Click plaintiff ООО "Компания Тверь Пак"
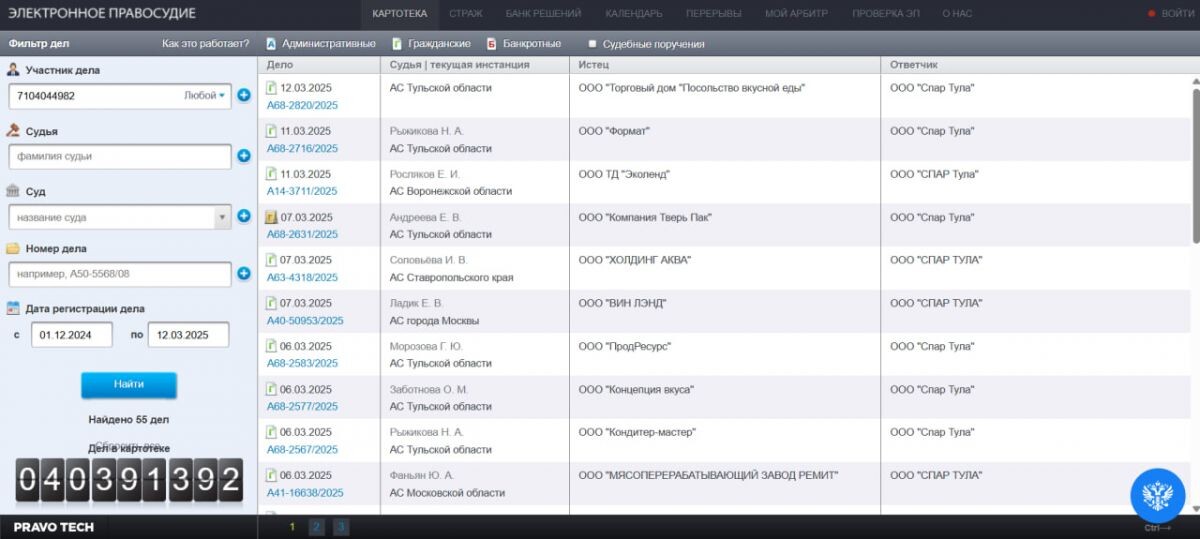 (x=645, y=217)
